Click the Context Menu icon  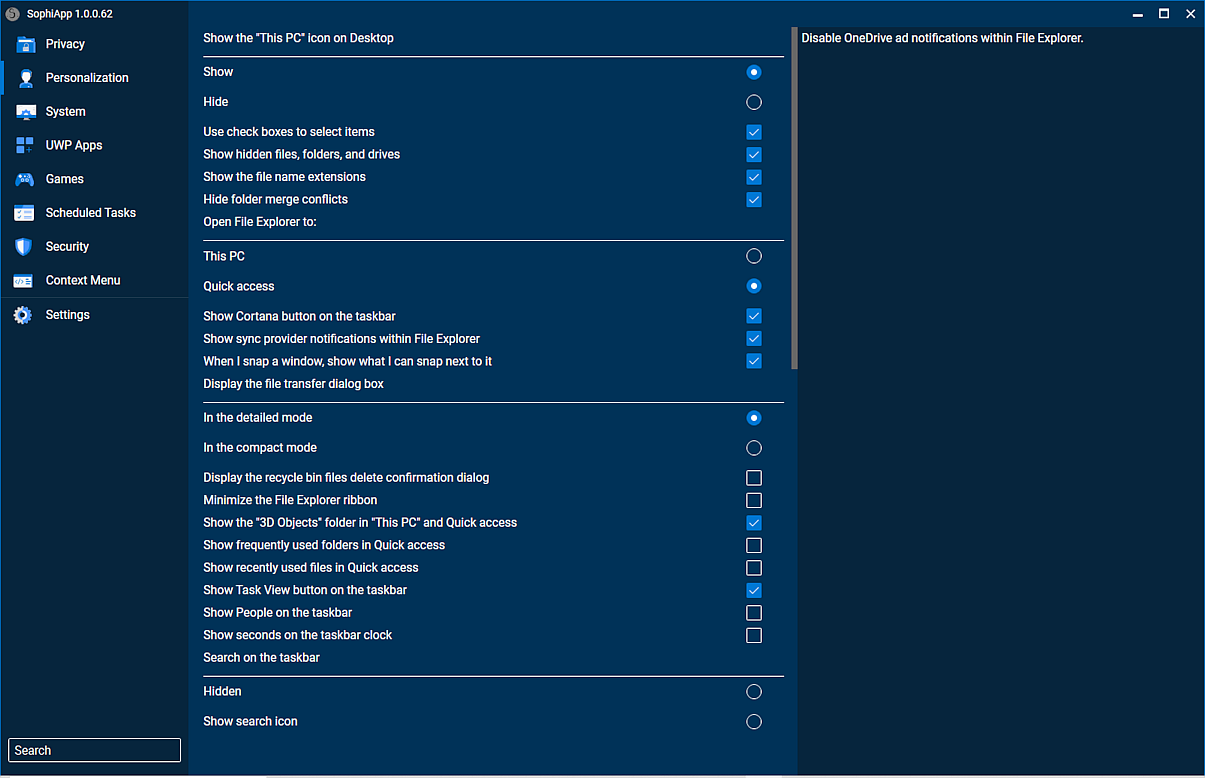pos(24,281)
